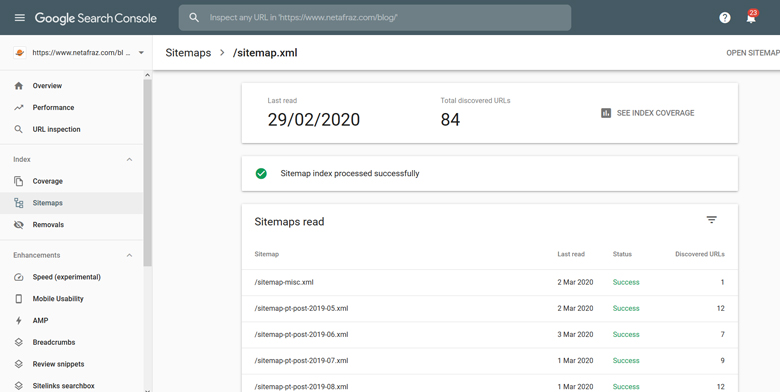Click Sitemap column header

[x=267, y=254]
